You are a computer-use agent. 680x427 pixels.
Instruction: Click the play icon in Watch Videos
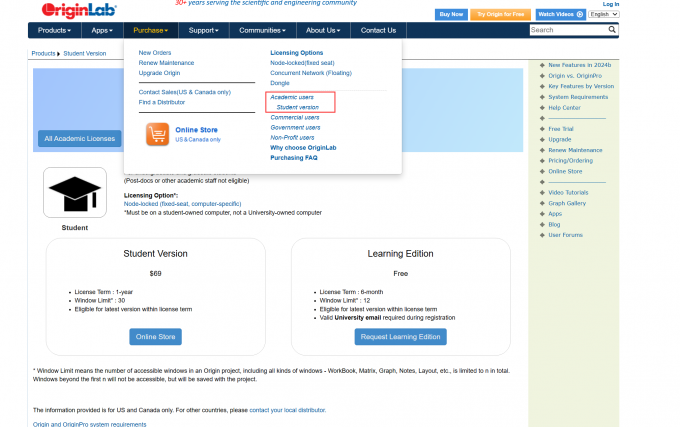580,14
